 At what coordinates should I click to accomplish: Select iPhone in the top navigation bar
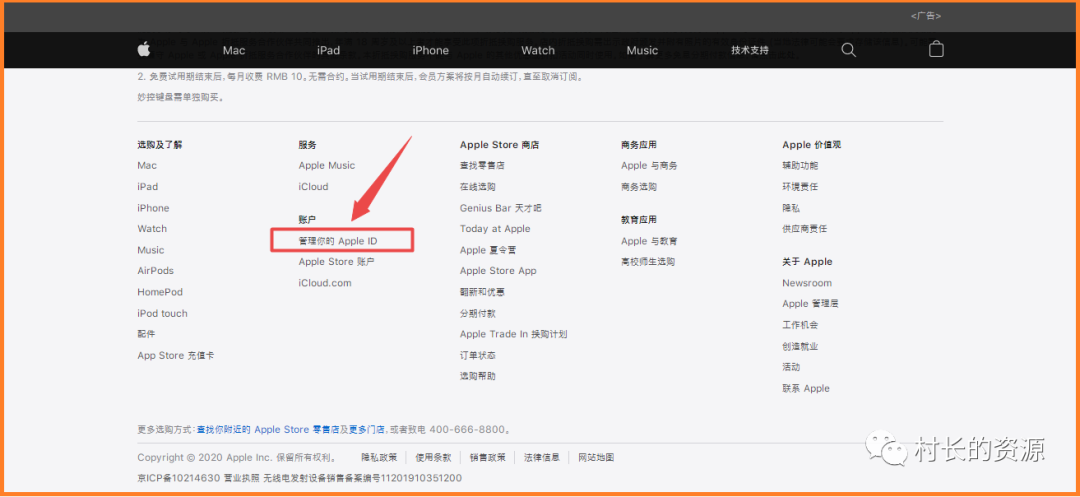[430, 50]
